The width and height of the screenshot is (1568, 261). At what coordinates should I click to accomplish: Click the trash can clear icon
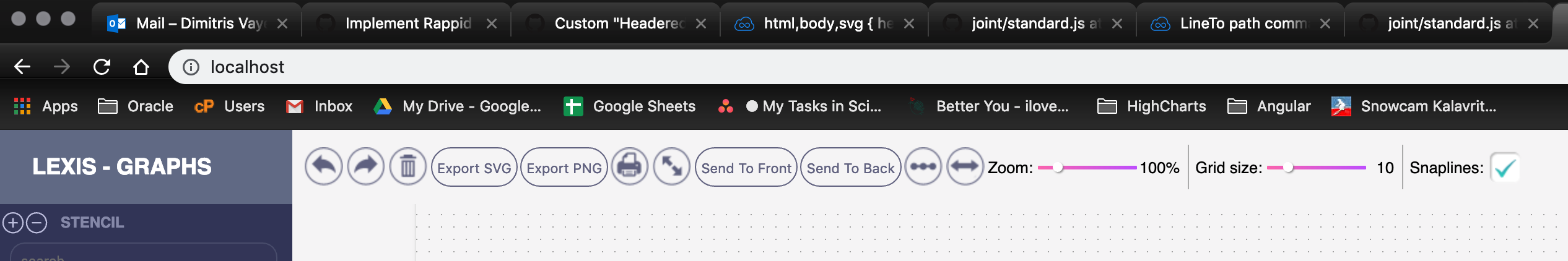point(407,167)
